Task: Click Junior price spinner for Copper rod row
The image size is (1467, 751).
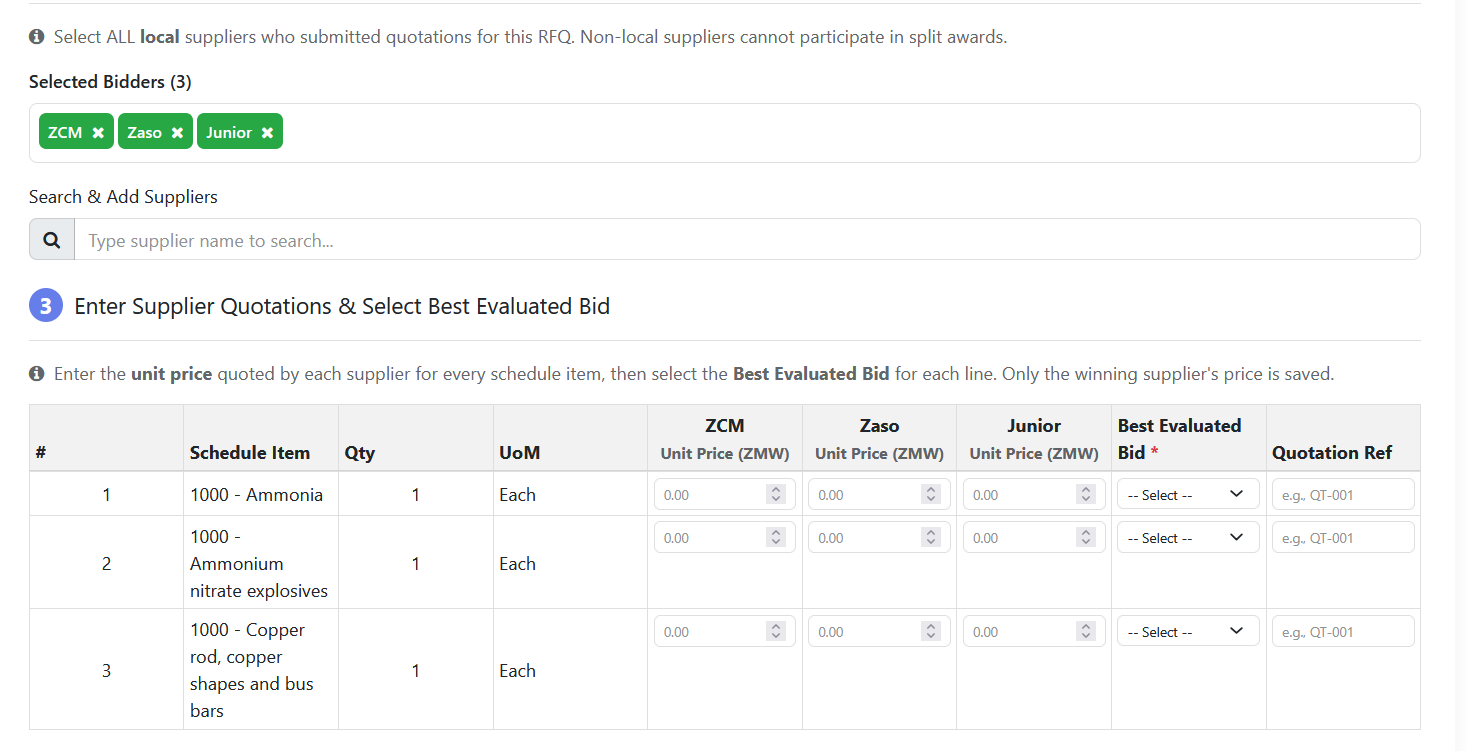Action: tap(1086, 632)
